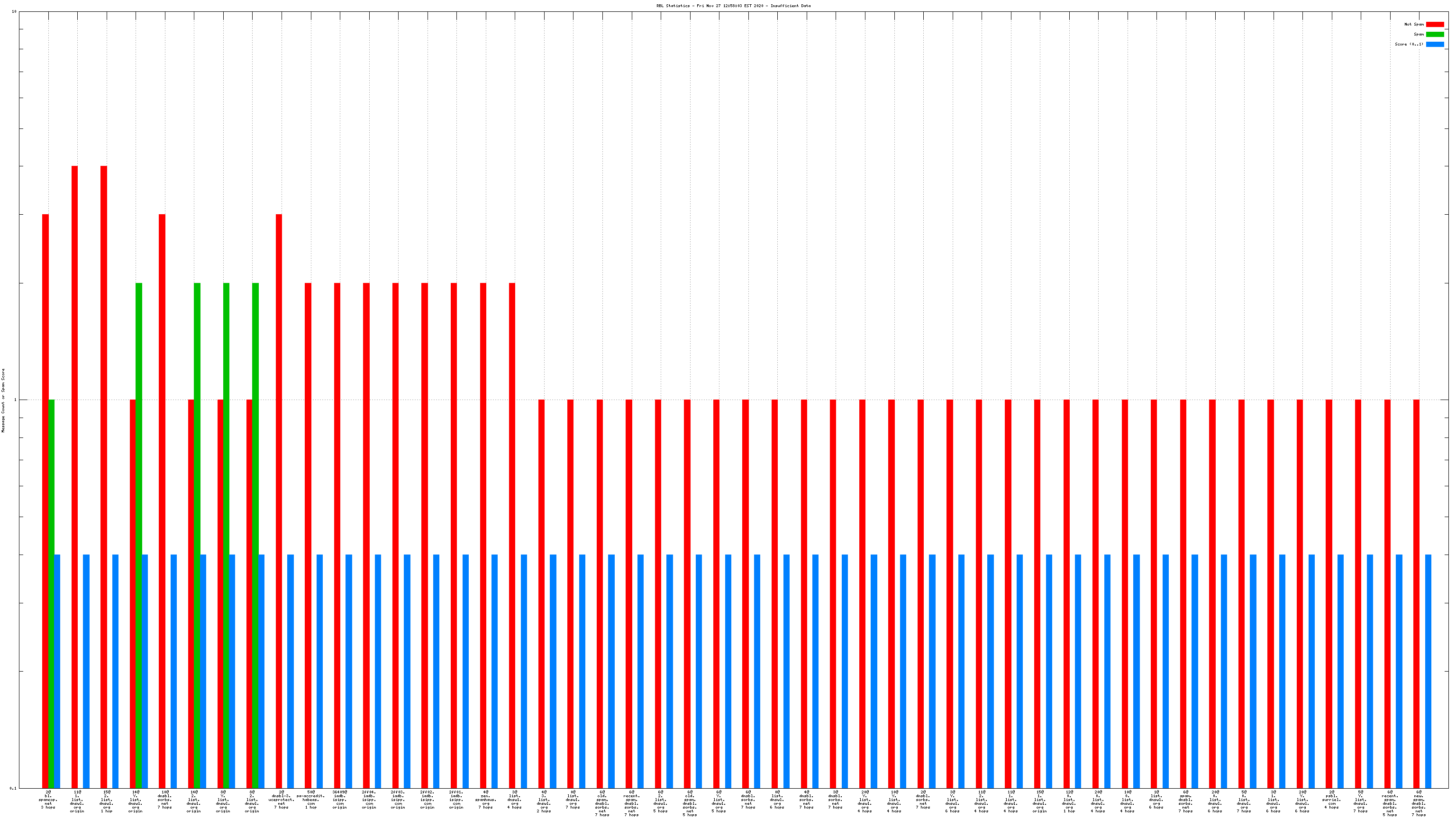Click the green Spam bar for bl.spamcop.net
This screenshot has width=1456, height=819.
[52, 593]
